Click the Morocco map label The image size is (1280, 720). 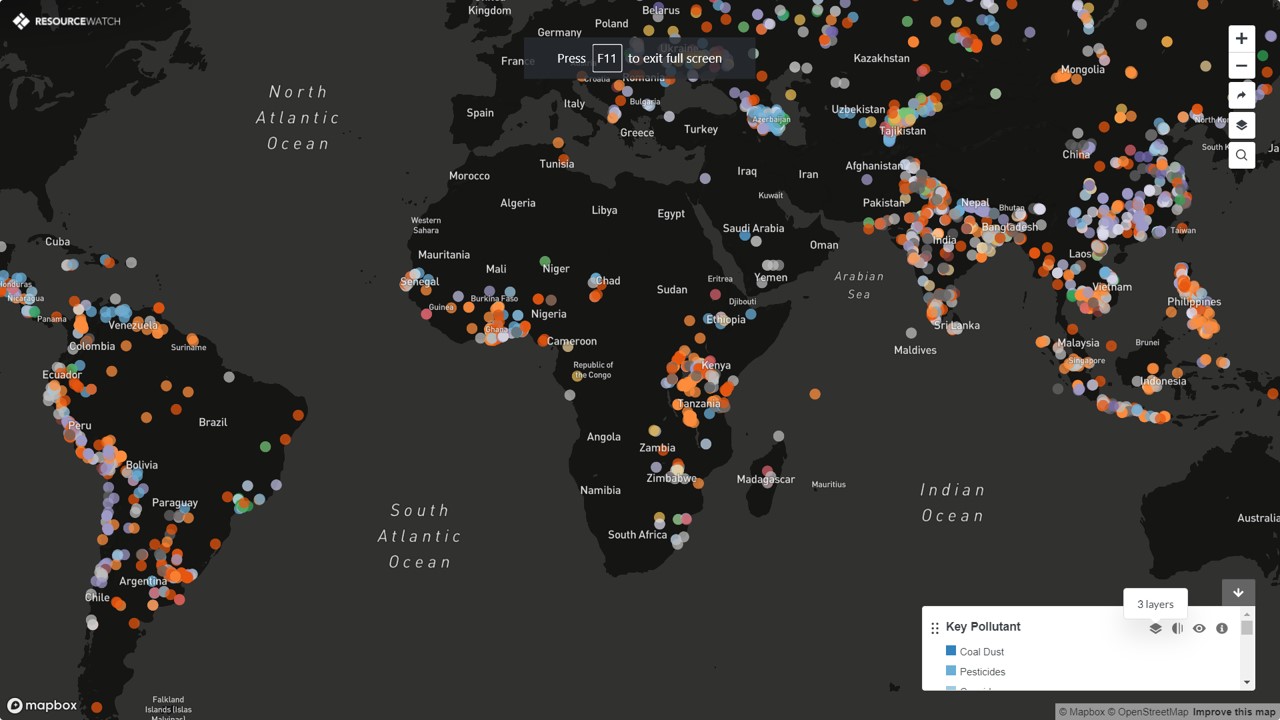[469, 176]
